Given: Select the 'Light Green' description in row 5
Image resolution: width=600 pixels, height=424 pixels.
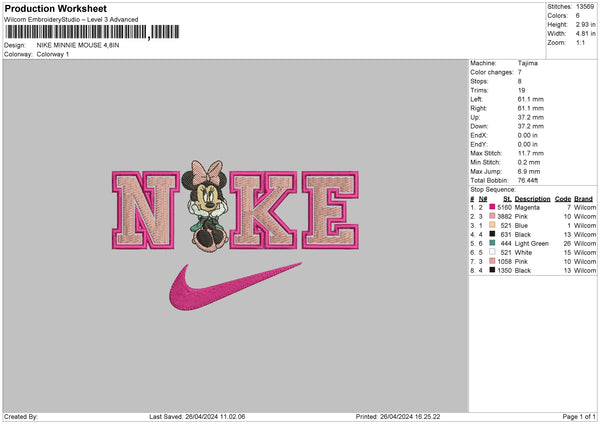Looking at the screenshot, I should (532, 243).
